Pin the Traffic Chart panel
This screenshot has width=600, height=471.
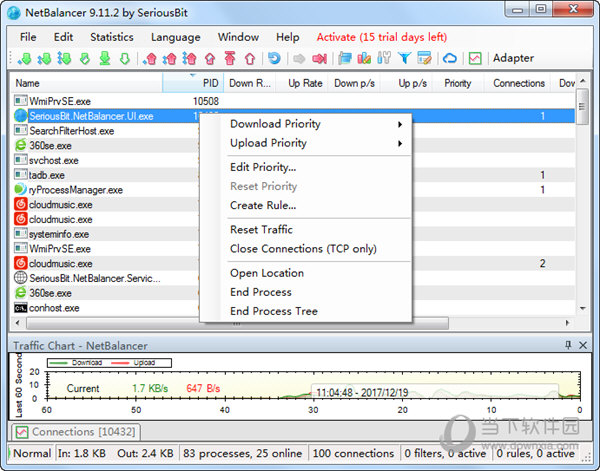568,345
